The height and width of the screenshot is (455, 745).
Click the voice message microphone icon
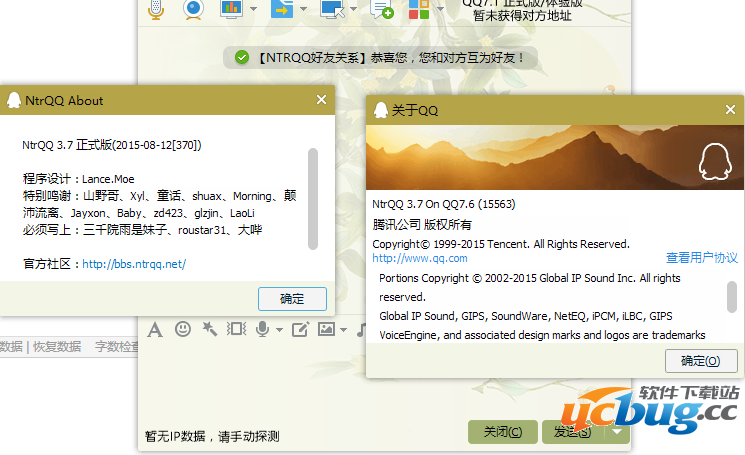coord(262,328)
